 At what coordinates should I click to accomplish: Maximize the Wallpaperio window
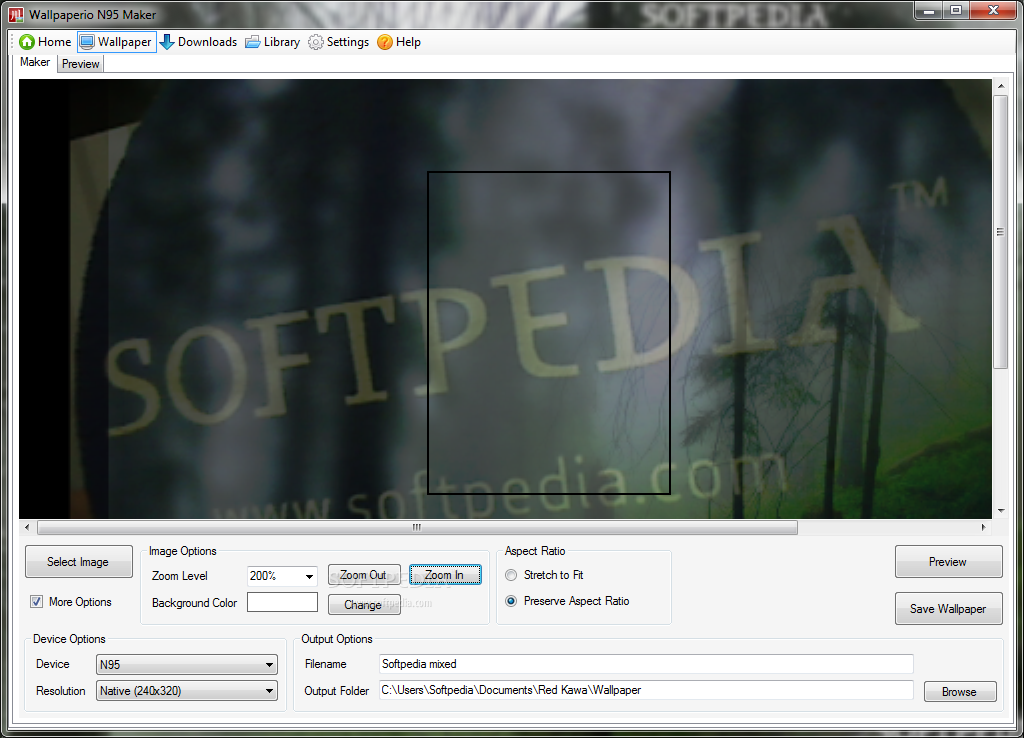pos(956,11)
